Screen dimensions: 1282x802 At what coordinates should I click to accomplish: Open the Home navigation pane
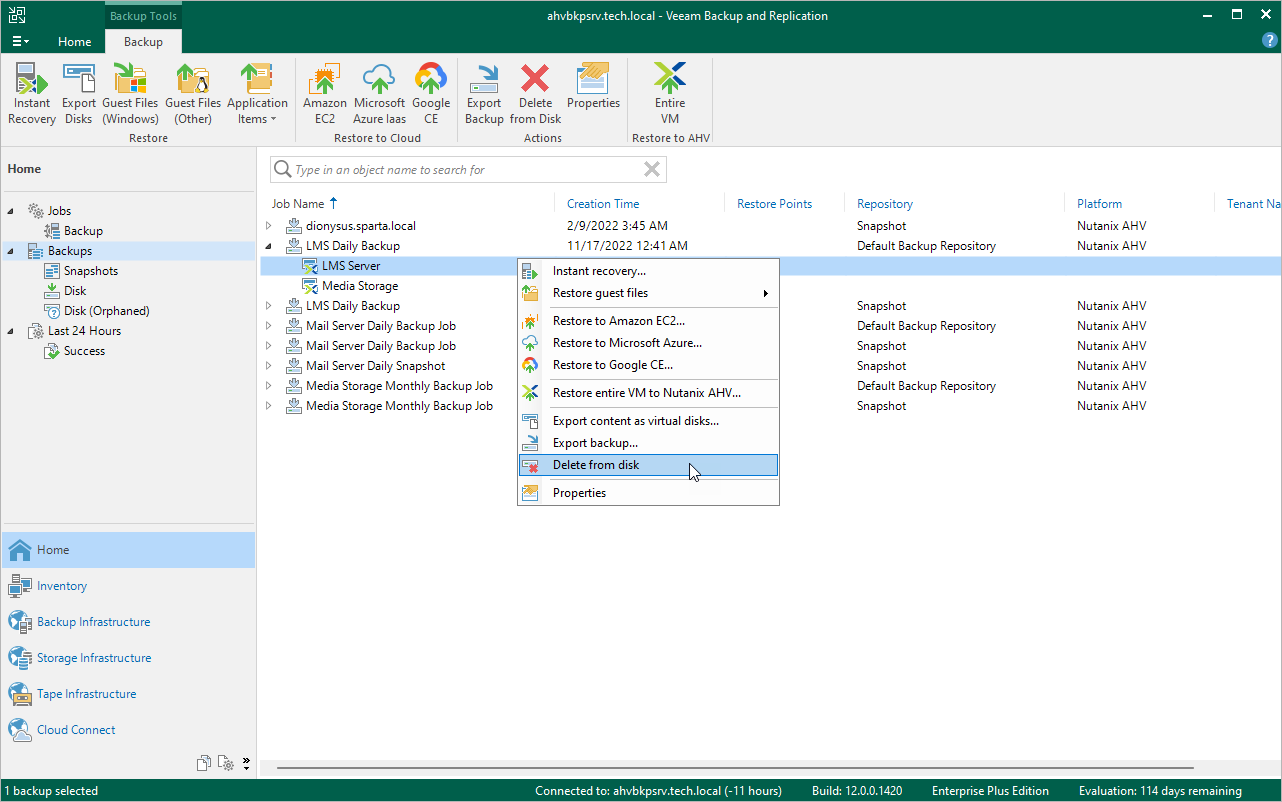pyautogui.click(x=128, y=550)
